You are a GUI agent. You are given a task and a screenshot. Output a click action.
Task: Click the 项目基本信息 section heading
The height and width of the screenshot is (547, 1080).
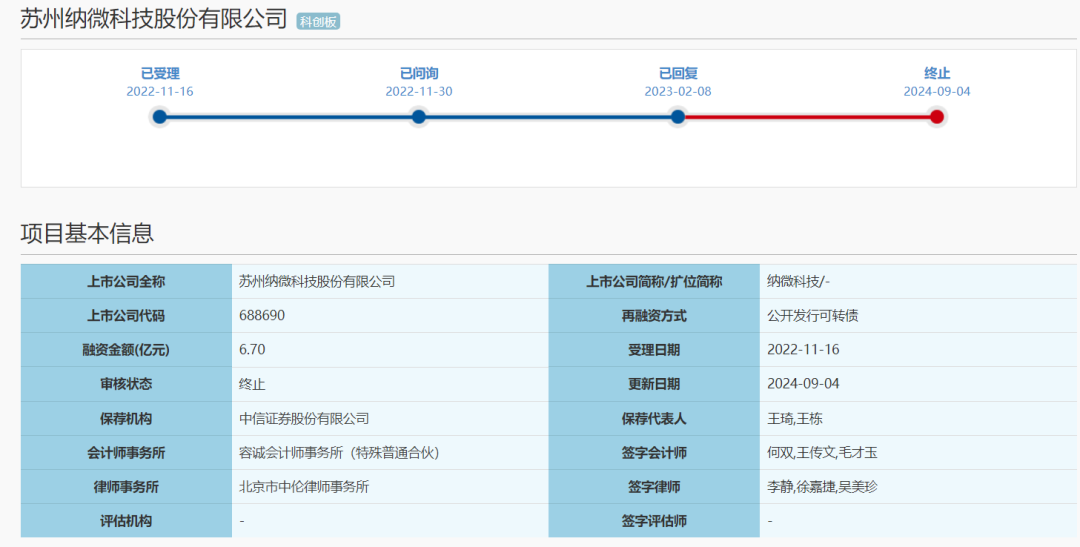pyautogui.click(x=87, y=234)
